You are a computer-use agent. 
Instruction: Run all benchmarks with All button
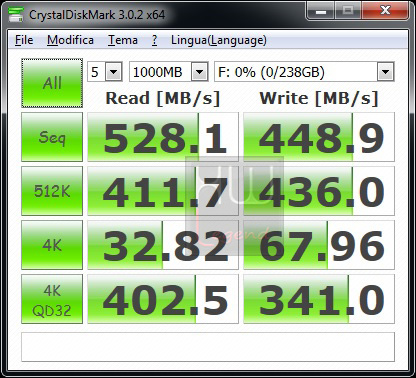point(52,83)
